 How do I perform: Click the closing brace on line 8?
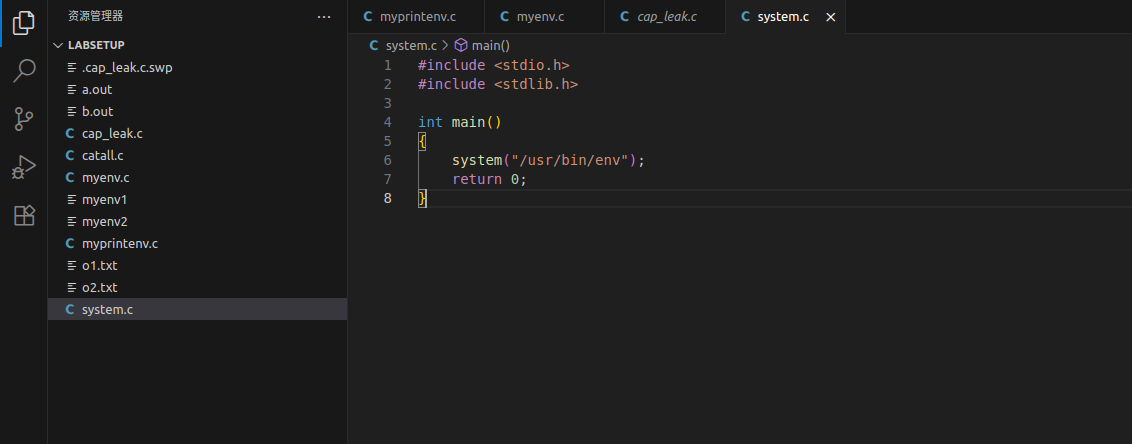click(x=422, y=198)
